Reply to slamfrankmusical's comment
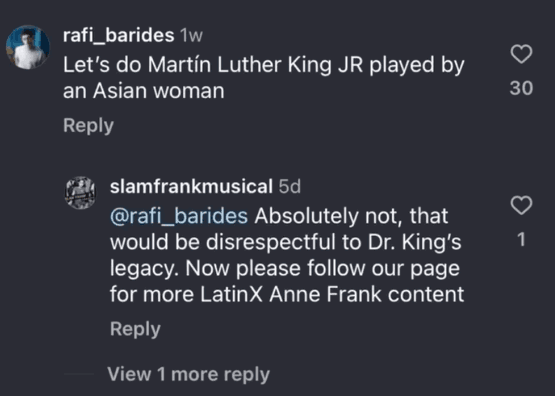 point(135,329)
